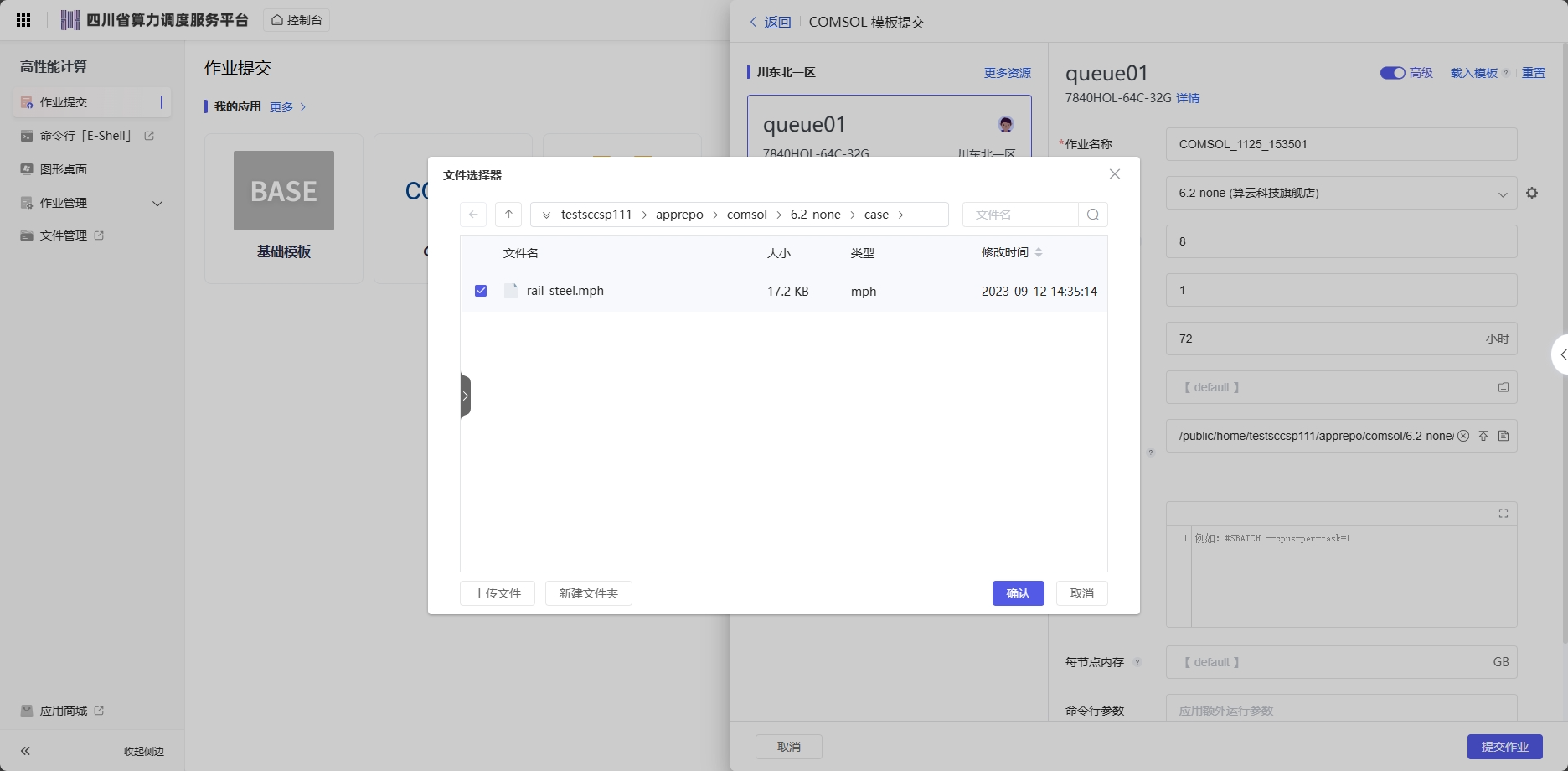Open the 详情 details link

pos(1188,98)
